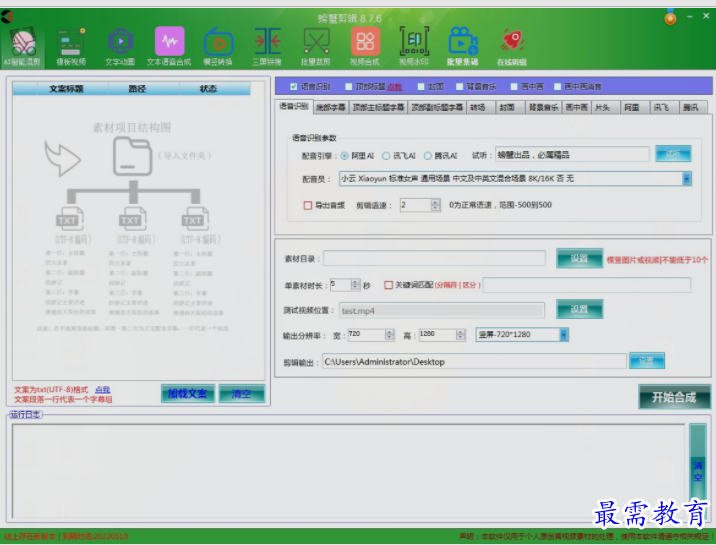
Task: Click the 开始合成 button
Action: point(674,397)
